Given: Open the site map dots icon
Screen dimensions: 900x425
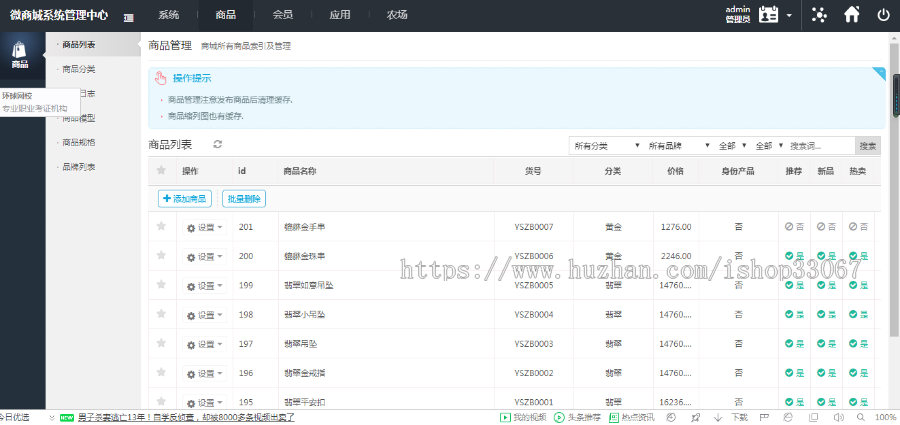Looking at the screenshot, I should (819, 15).
